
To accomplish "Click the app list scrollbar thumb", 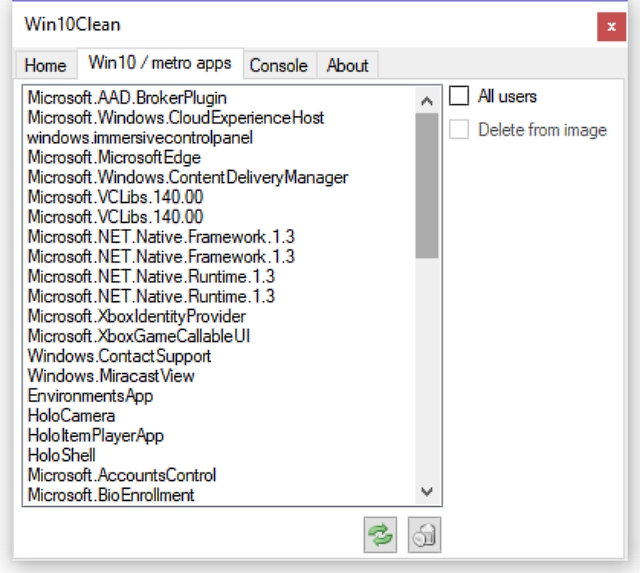I will tap(427, 186).
